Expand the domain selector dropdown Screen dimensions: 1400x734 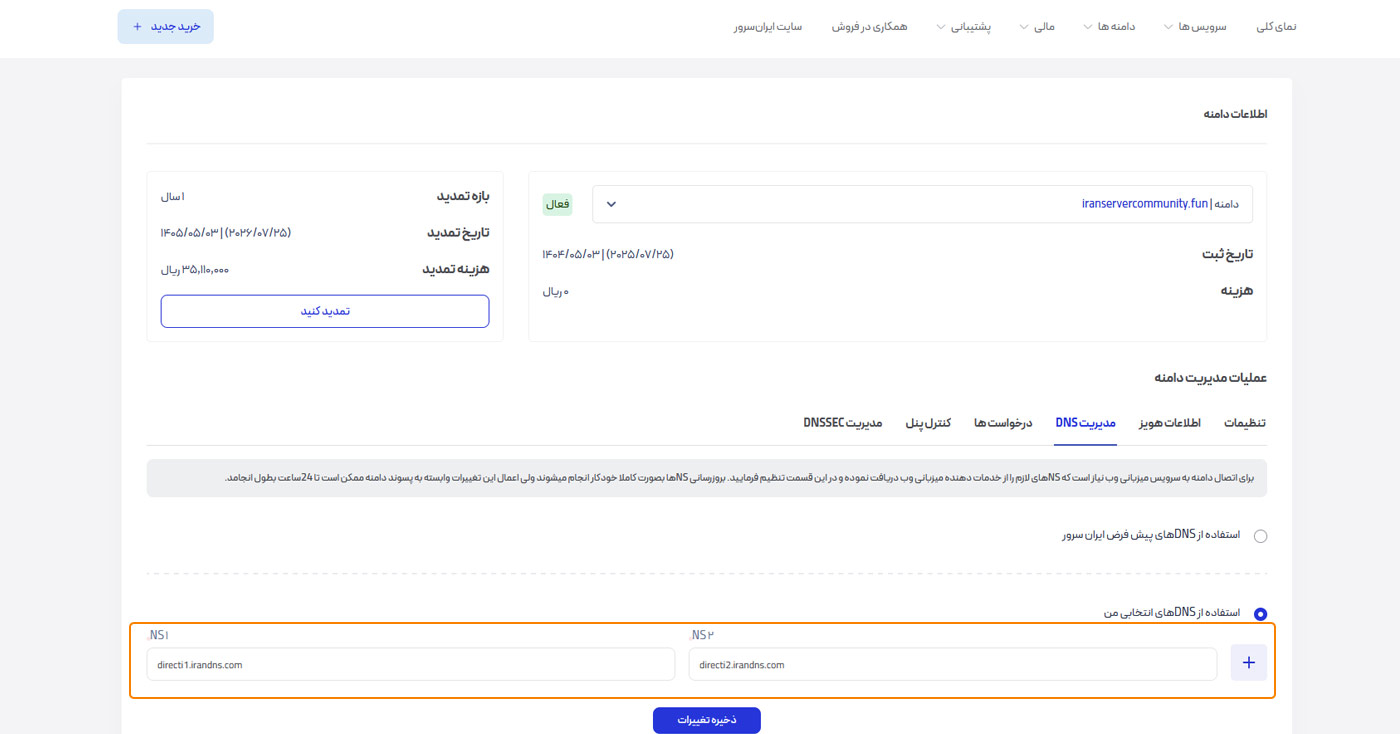tap(612, 204)
